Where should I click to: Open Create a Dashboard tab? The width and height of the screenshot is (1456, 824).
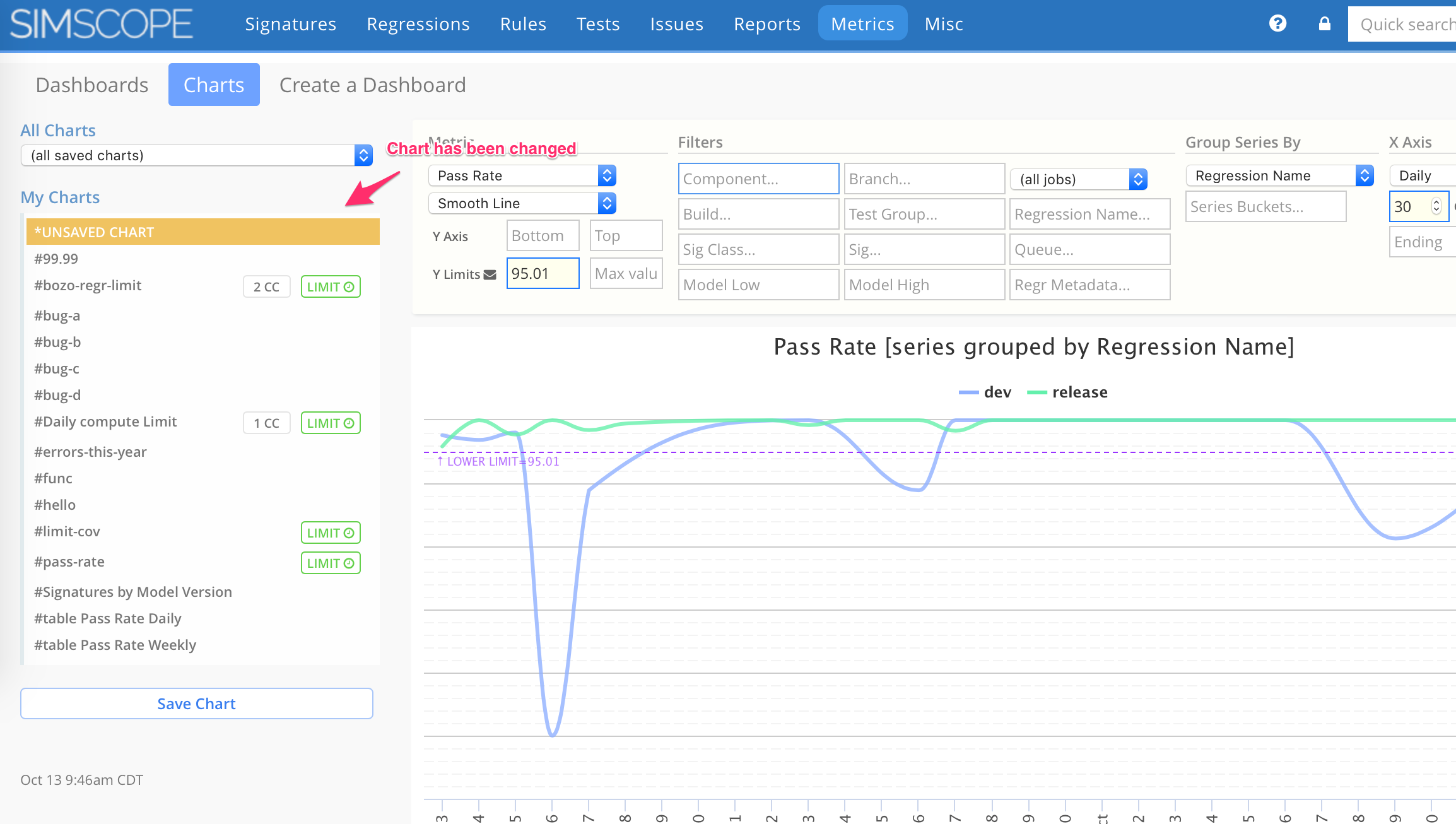[x=372, y=85]
